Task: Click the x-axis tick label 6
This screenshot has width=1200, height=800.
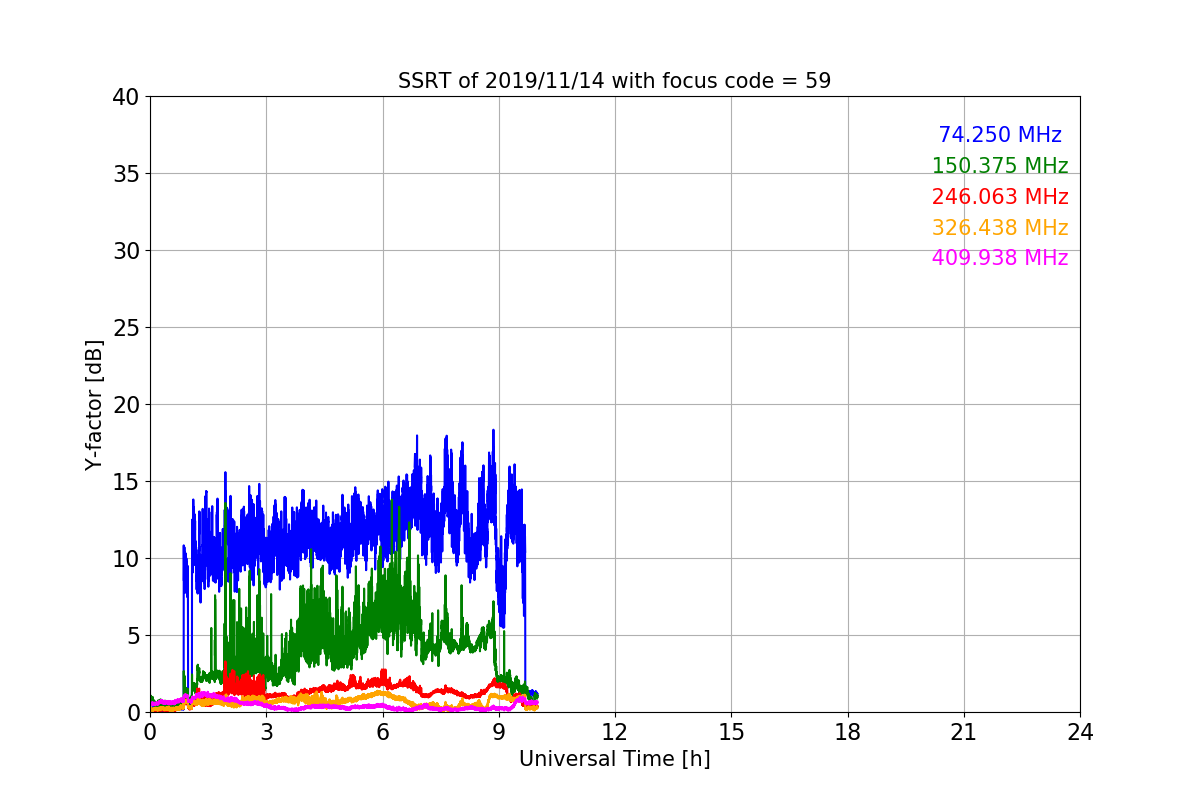Action: click(x=382, y=732)
